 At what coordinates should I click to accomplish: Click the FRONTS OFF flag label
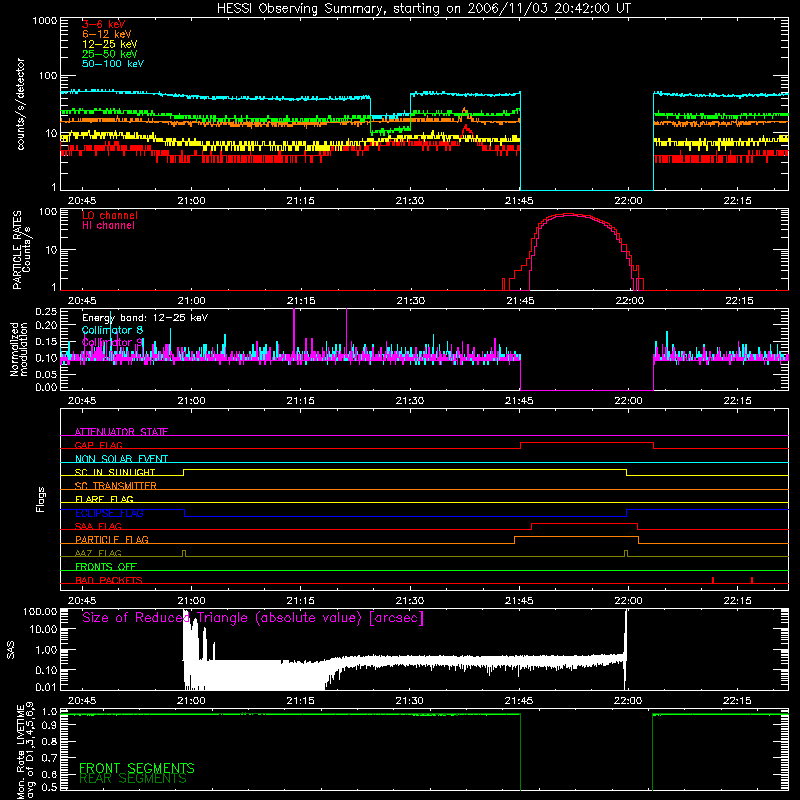click(x=106, y=566)
